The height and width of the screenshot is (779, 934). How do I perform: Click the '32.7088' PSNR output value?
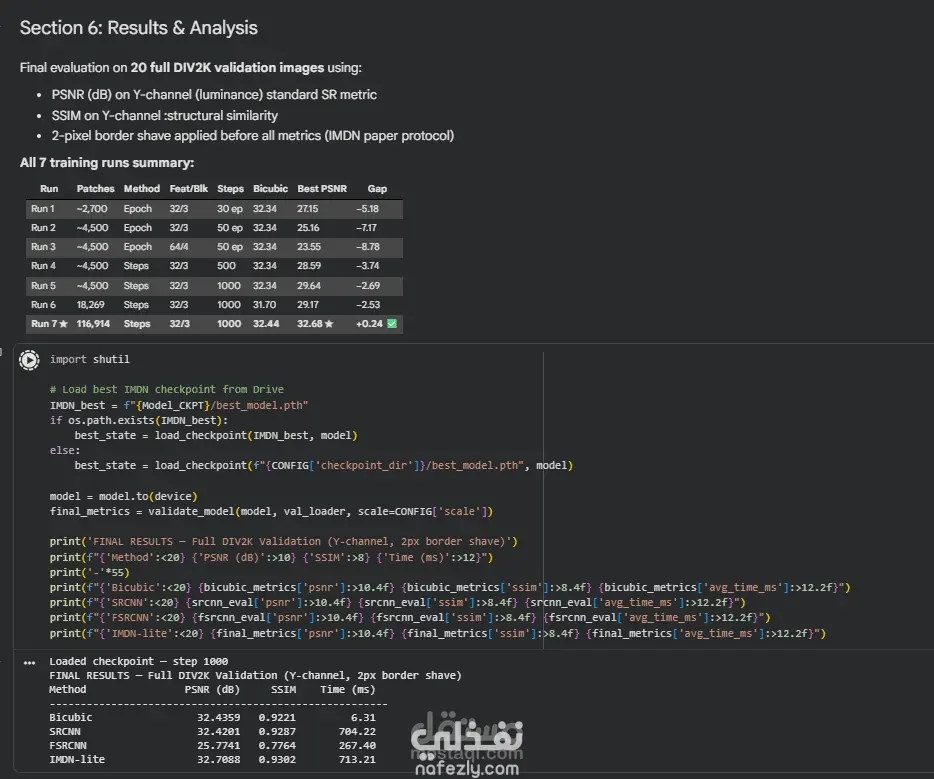(219, 759)
